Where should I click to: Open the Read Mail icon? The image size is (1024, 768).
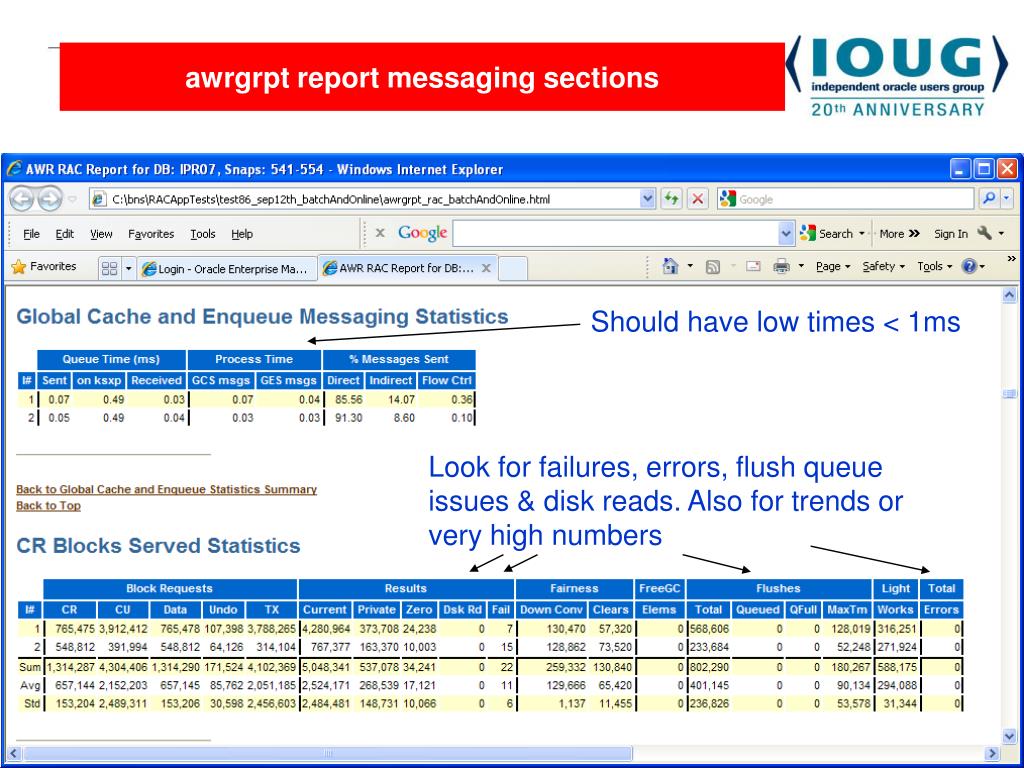click(x=753, y=266)
